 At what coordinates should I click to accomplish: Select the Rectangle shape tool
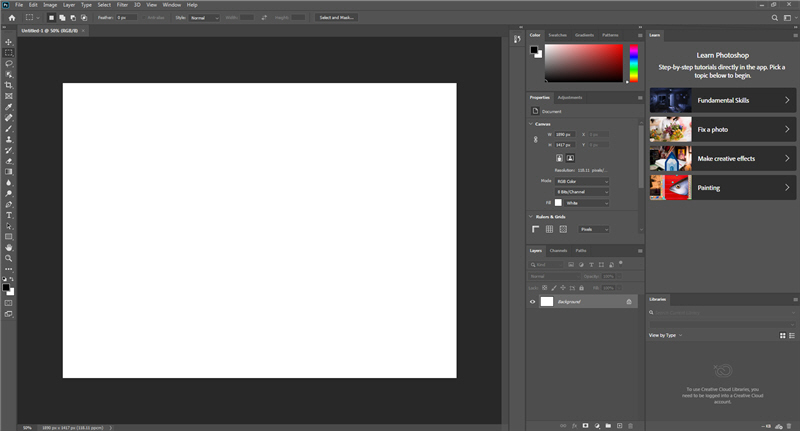[x=9, y=237]
